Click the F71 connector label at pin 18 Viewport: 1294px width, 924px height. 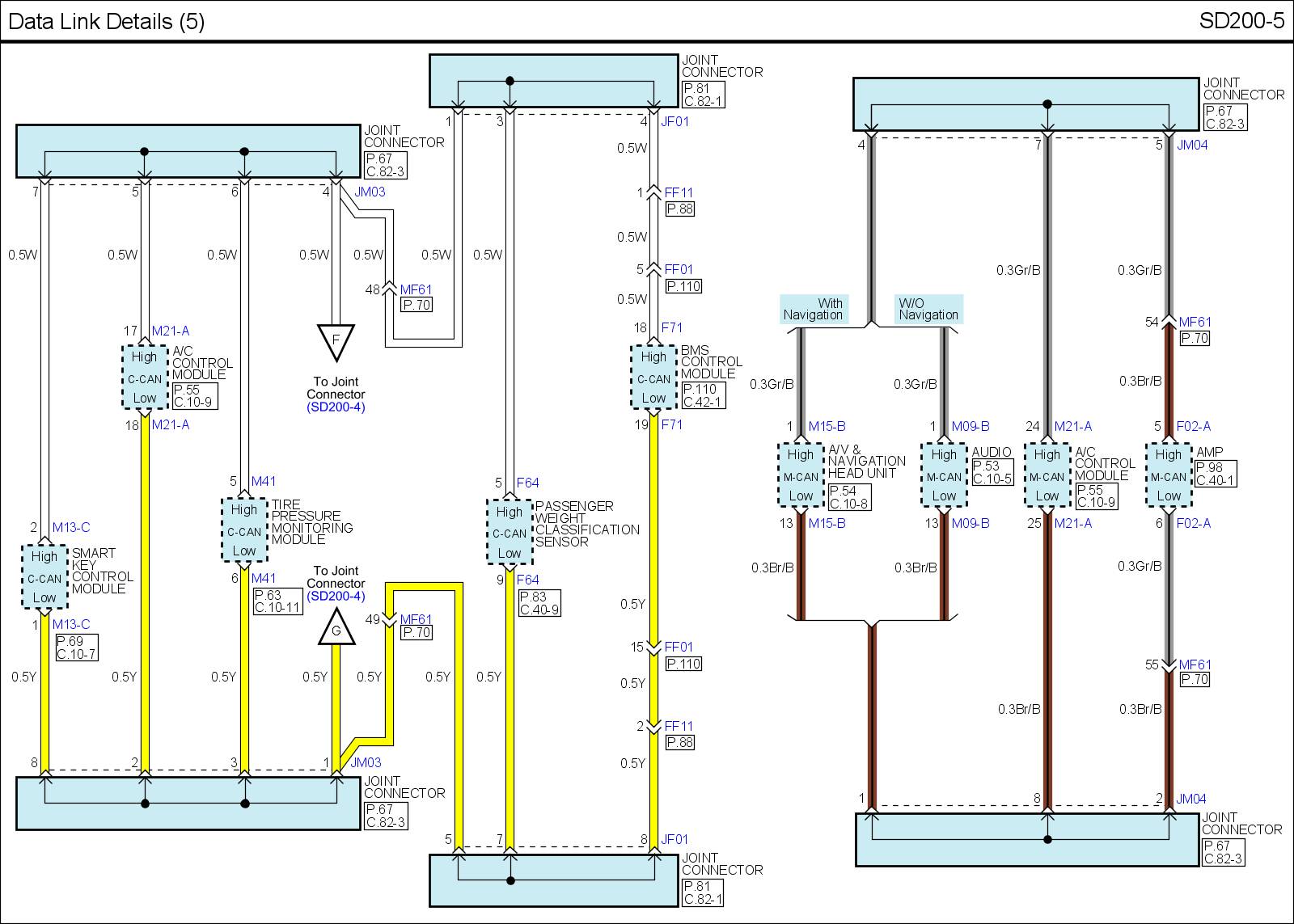[x=671, y=327]
